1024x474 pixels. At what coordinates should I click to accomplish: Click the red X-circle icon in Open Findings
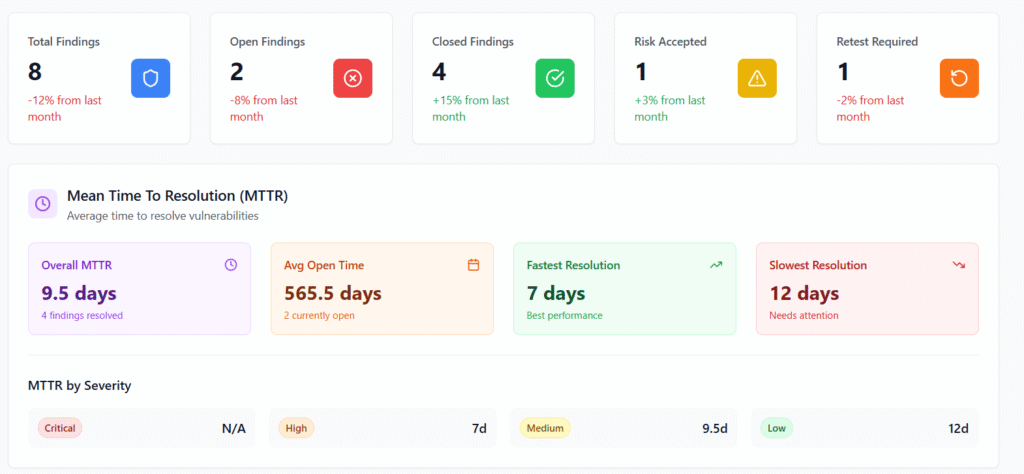click(353, 78)
